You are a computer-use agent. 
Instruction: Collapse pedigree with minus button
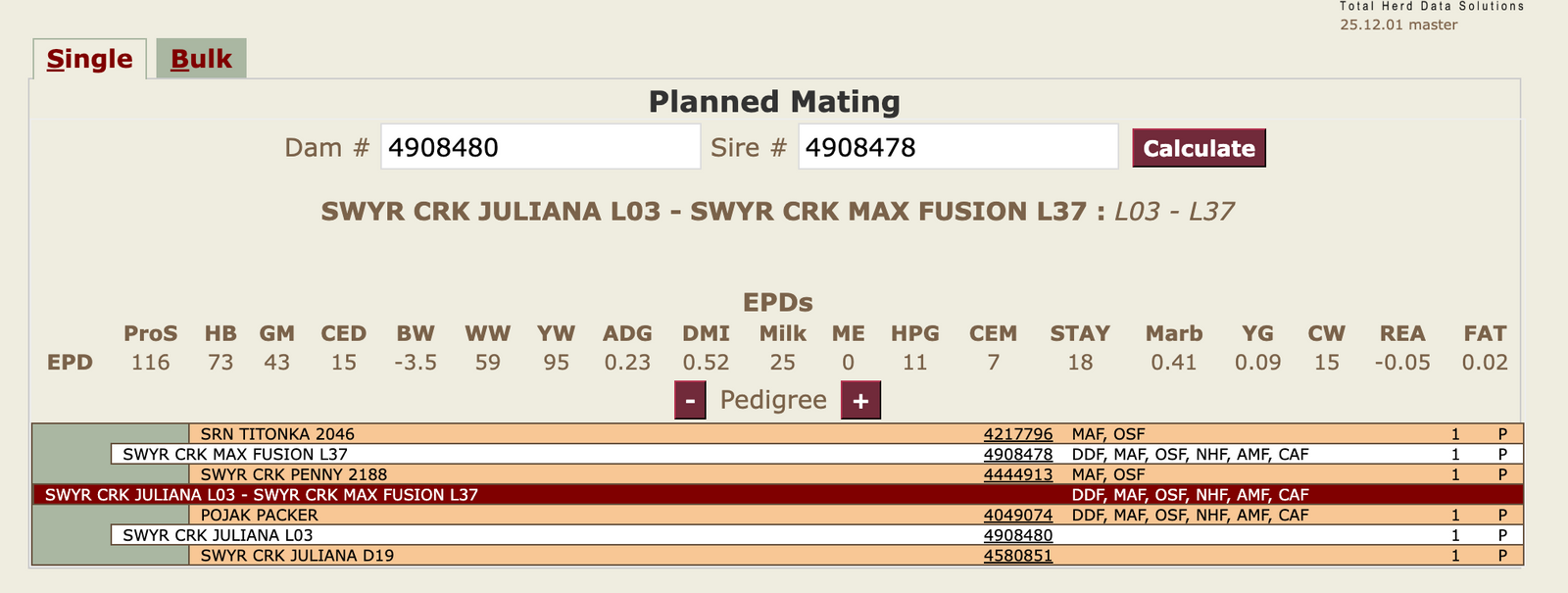click(x=690, y=400)
